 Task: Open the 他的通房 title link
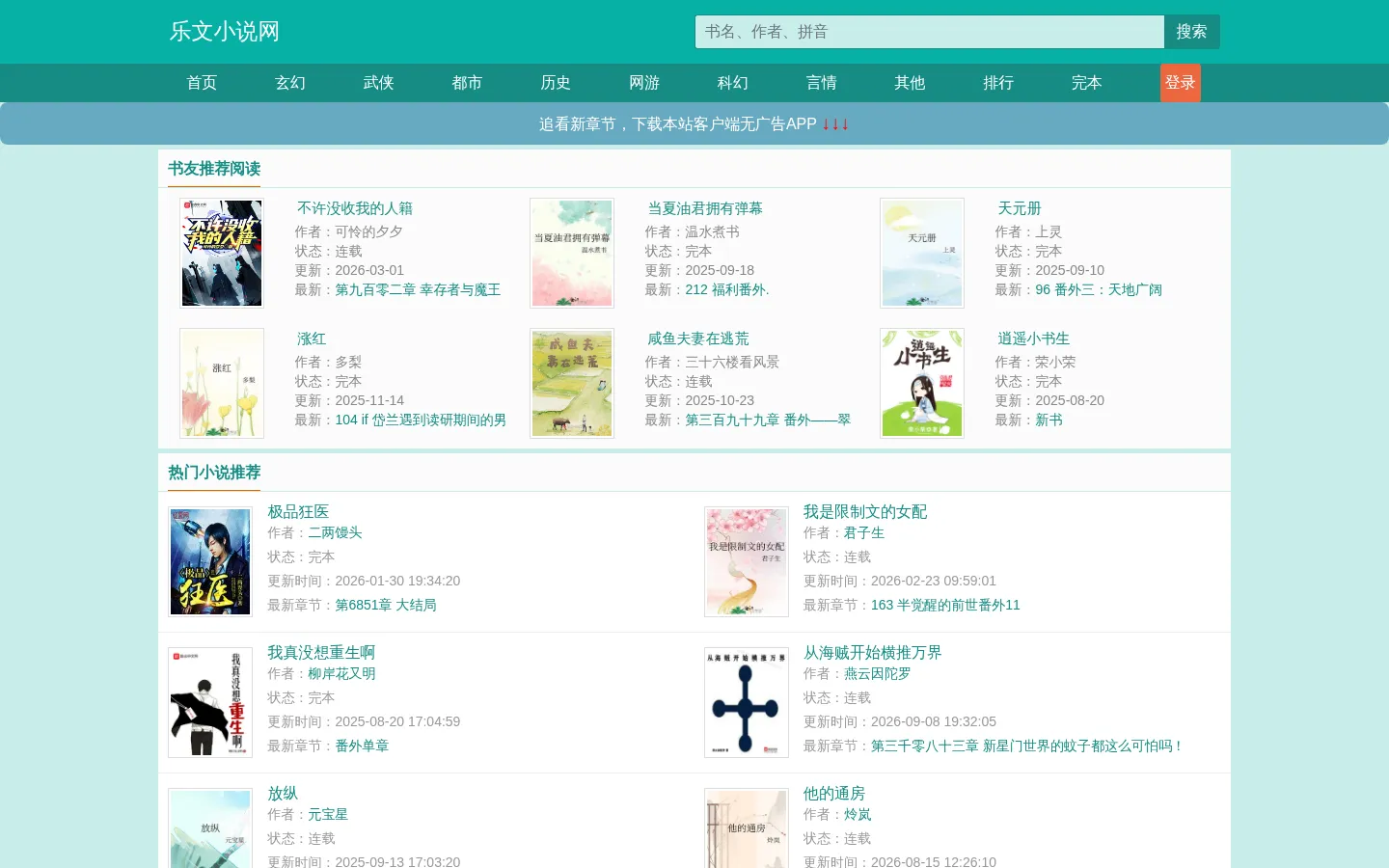[834, 794]
